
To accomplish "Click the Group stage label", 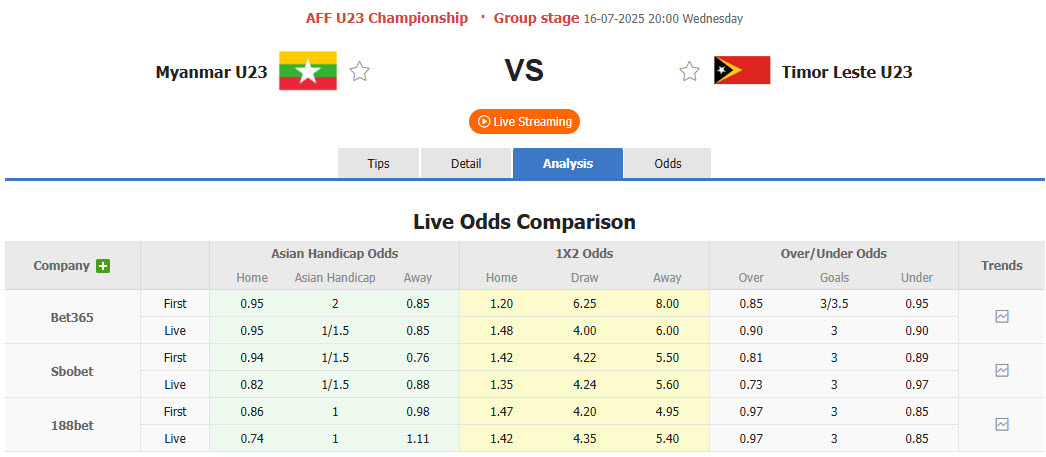I will coord(536,18).
